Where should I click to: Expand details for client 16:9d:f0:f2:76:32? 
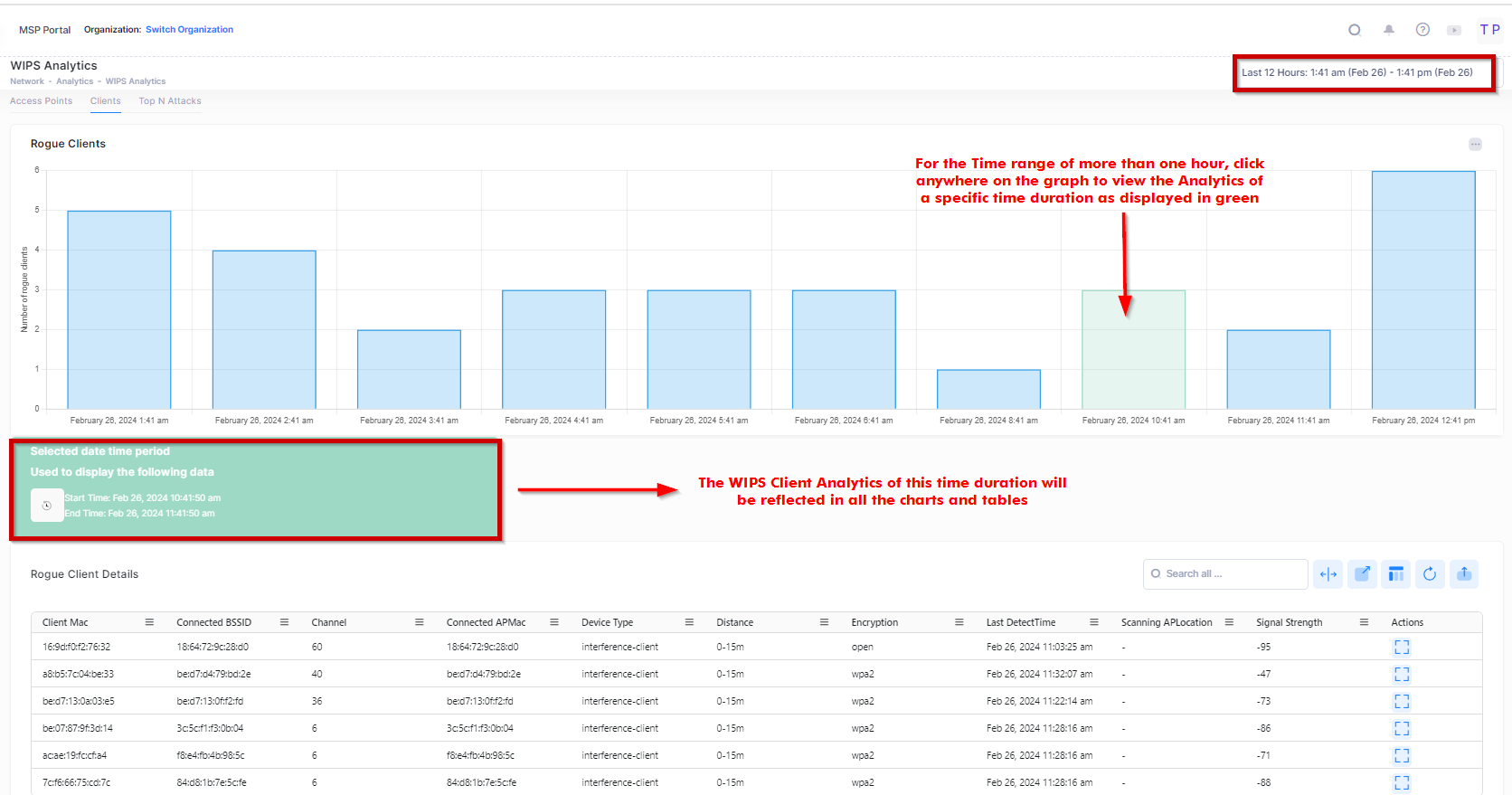coord(1402,648)
